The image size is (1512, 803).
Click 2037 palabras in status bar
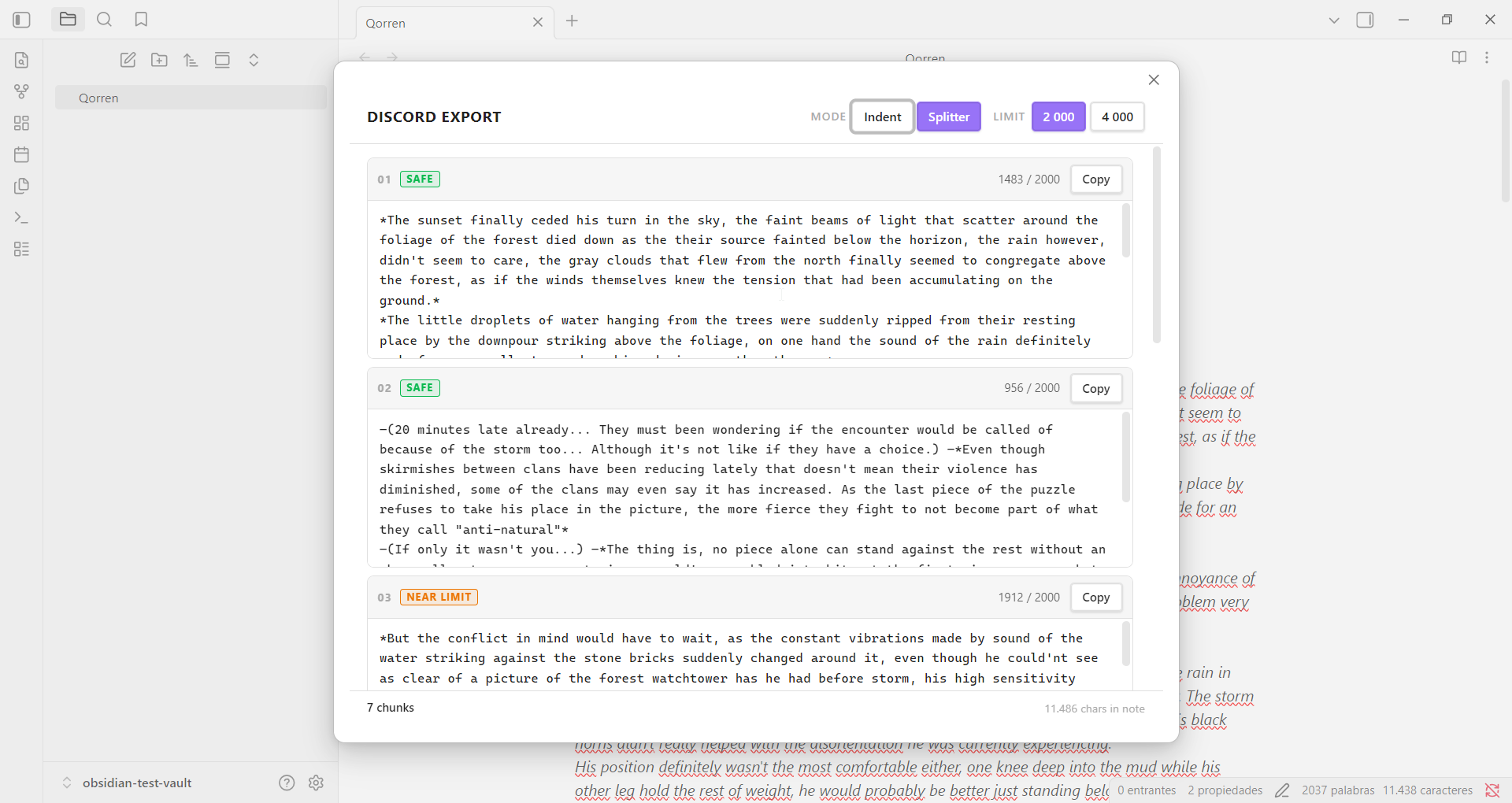point(1338,790)
